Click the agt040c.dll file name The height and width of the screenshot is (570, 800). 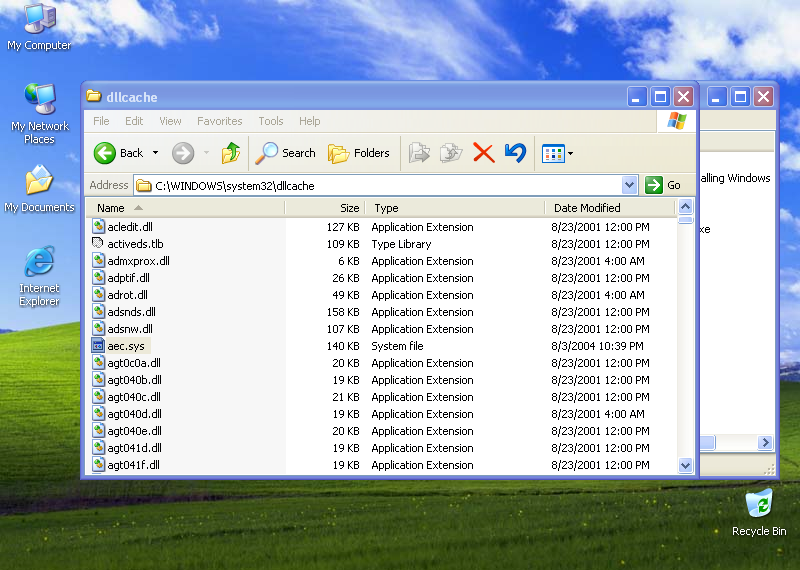click(134, 397)
